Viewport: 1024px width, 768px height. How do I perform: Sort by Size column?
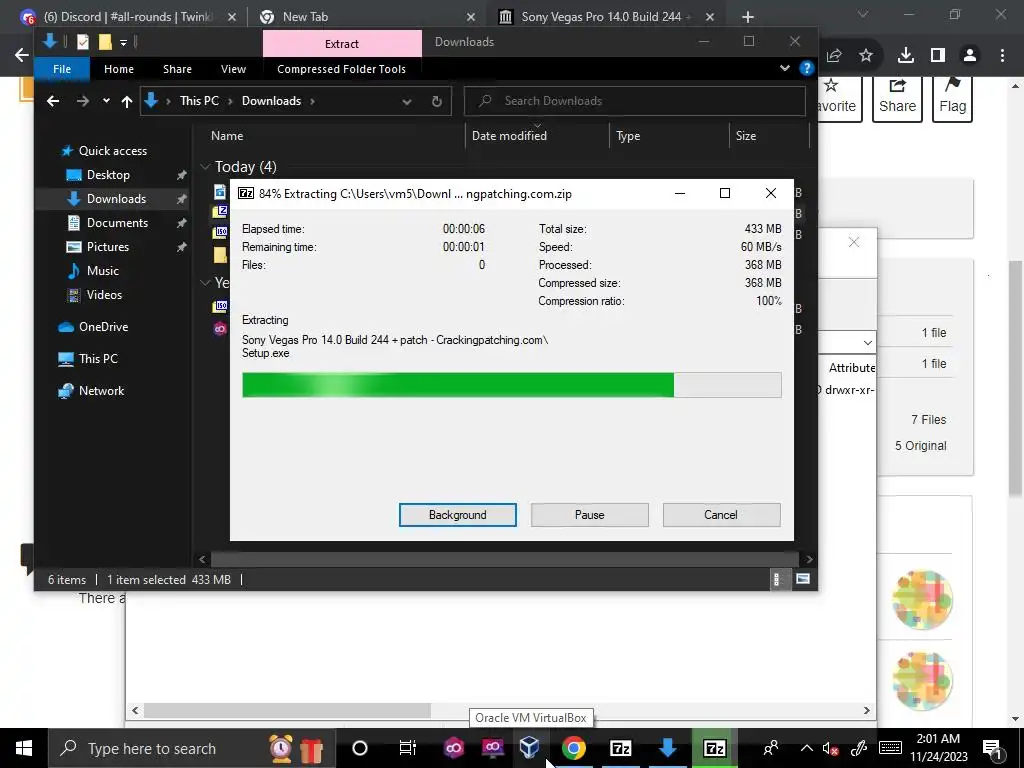tap(746, 136)
